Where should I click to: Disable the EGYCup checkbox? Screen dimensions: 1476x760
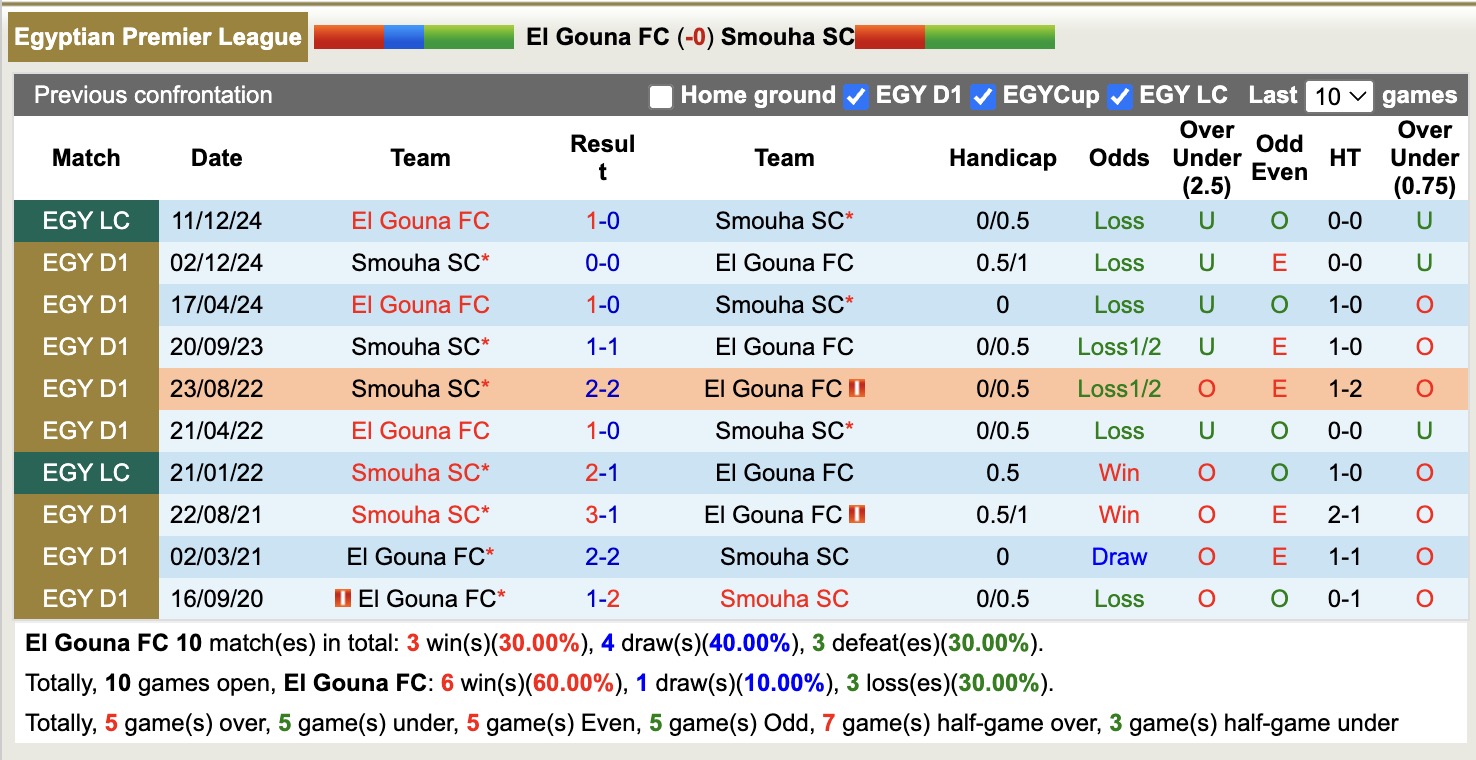click(982, 96)
